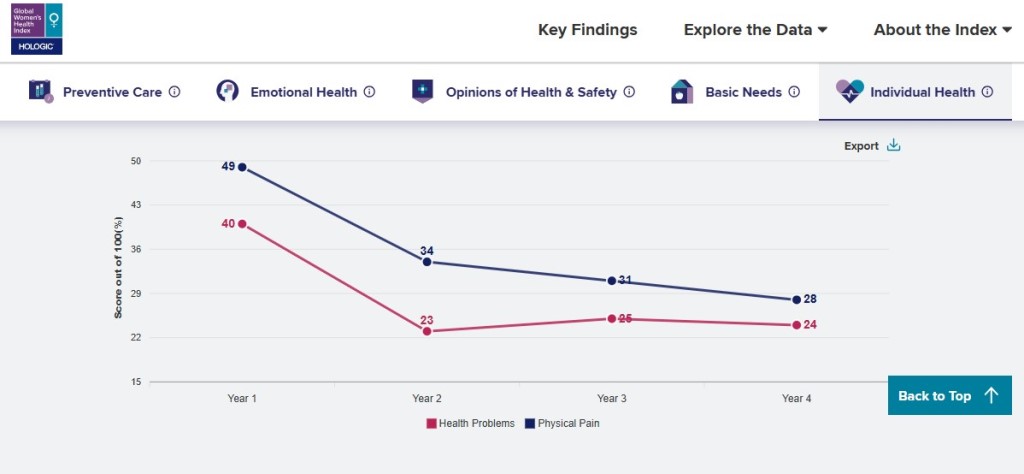1024x474 pixels.
Task: Expand the Explore the Data dropdown
Action: [755, 30]
